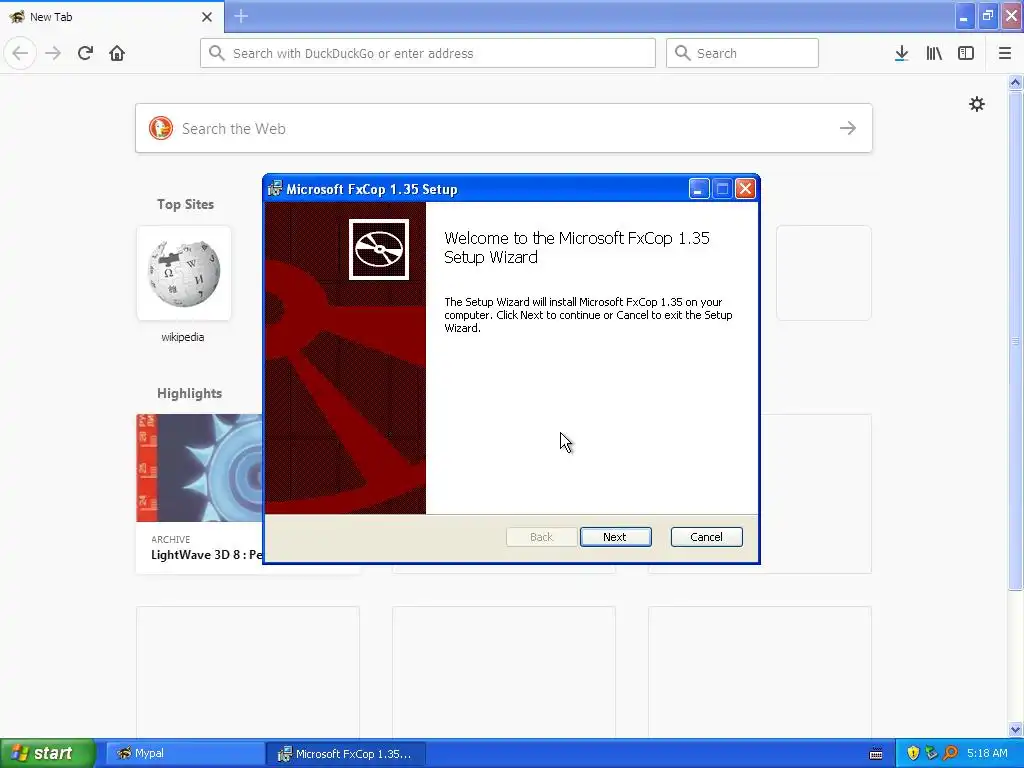Click the magnifier icon in Search field
The height and width of the screenshot is (768, 1024).
(x=682, y=53)
